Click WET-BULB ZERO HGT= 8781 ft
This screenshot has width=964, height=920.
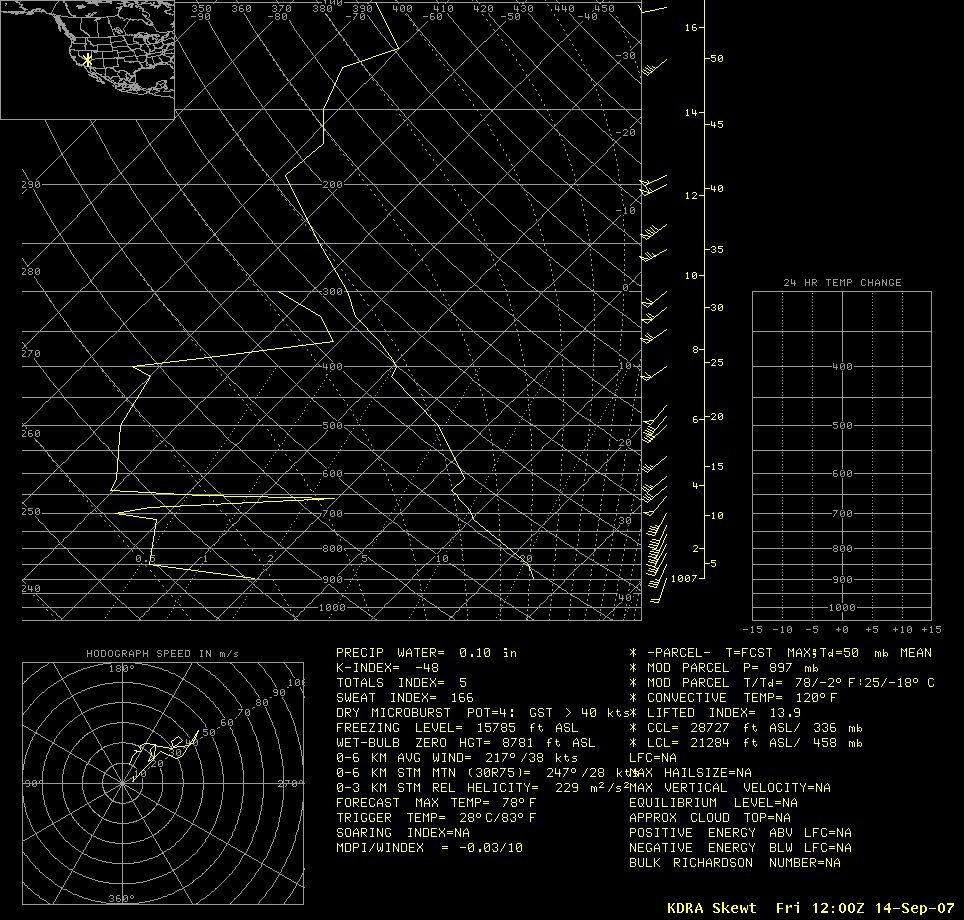(x=465, y=743)
